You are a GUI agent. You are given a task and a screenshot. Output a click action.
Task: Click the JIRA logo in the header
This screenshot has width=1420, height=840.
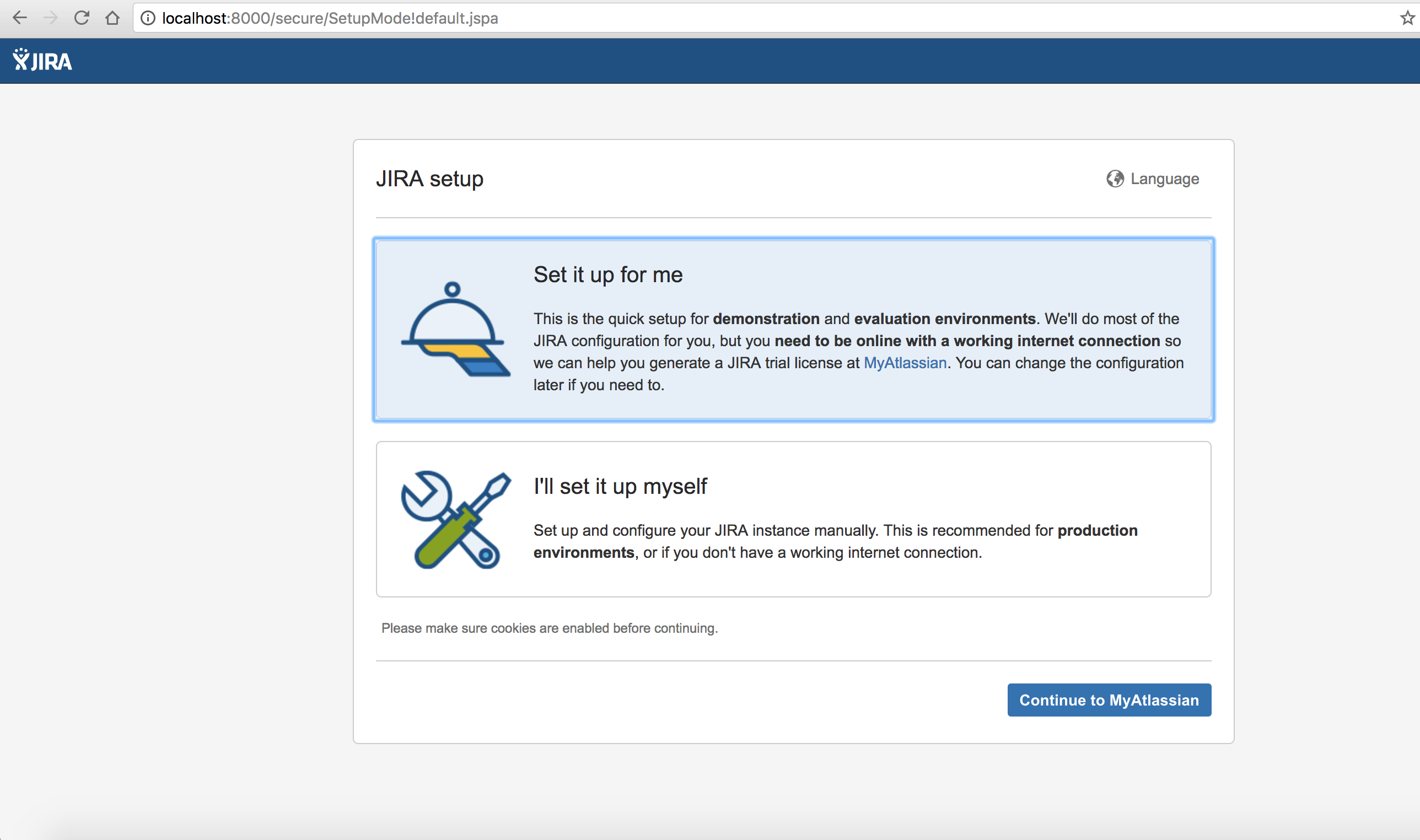click(42, 60)
